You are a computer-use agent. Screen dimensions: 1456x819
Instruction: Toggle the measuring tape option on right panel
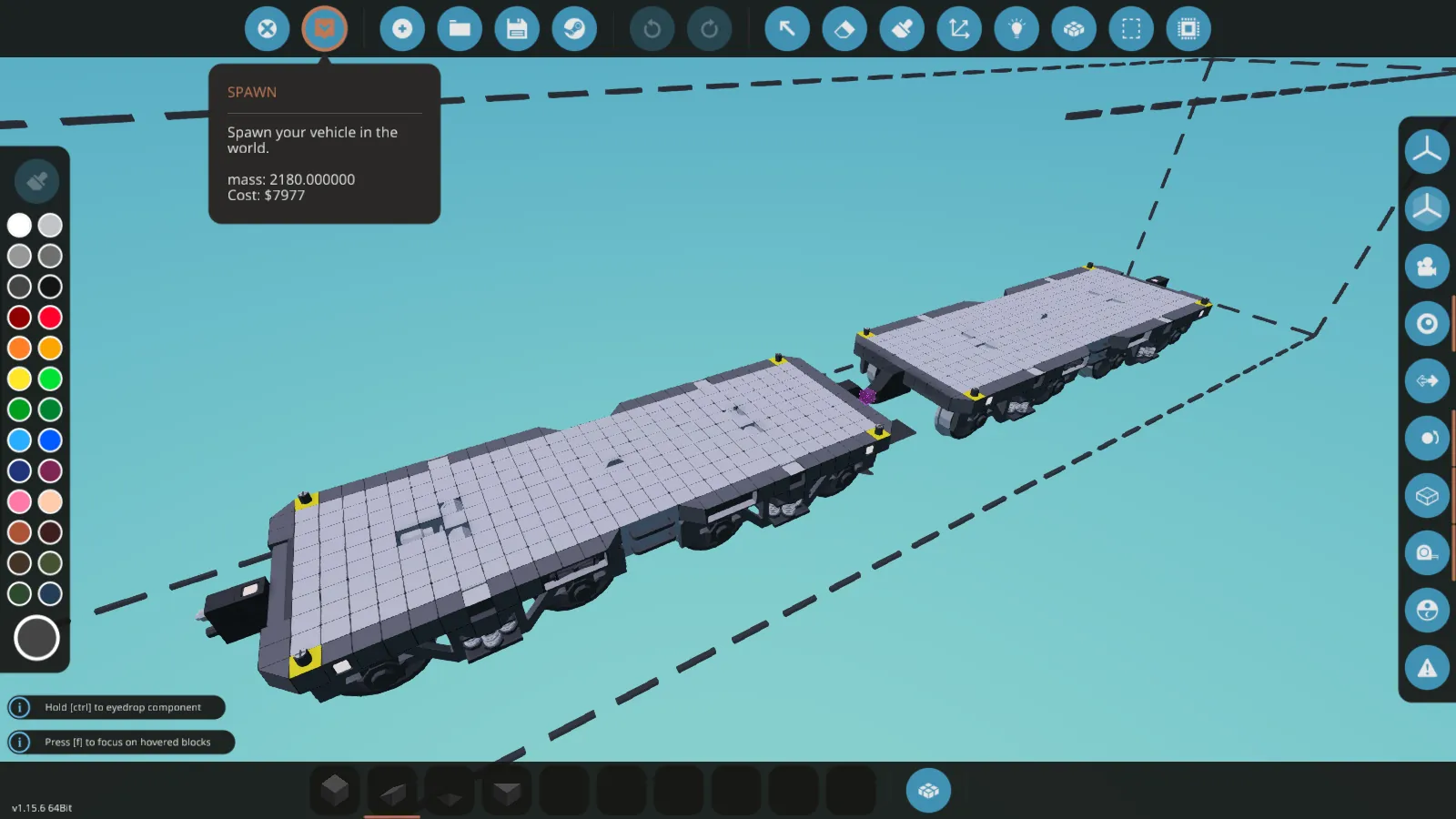click(1426, 553)
